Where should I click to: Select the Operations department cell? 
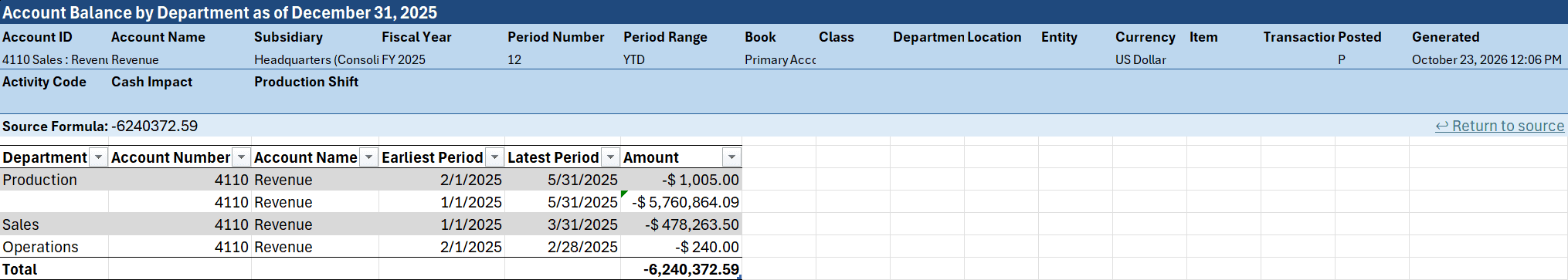pos(54,247)
